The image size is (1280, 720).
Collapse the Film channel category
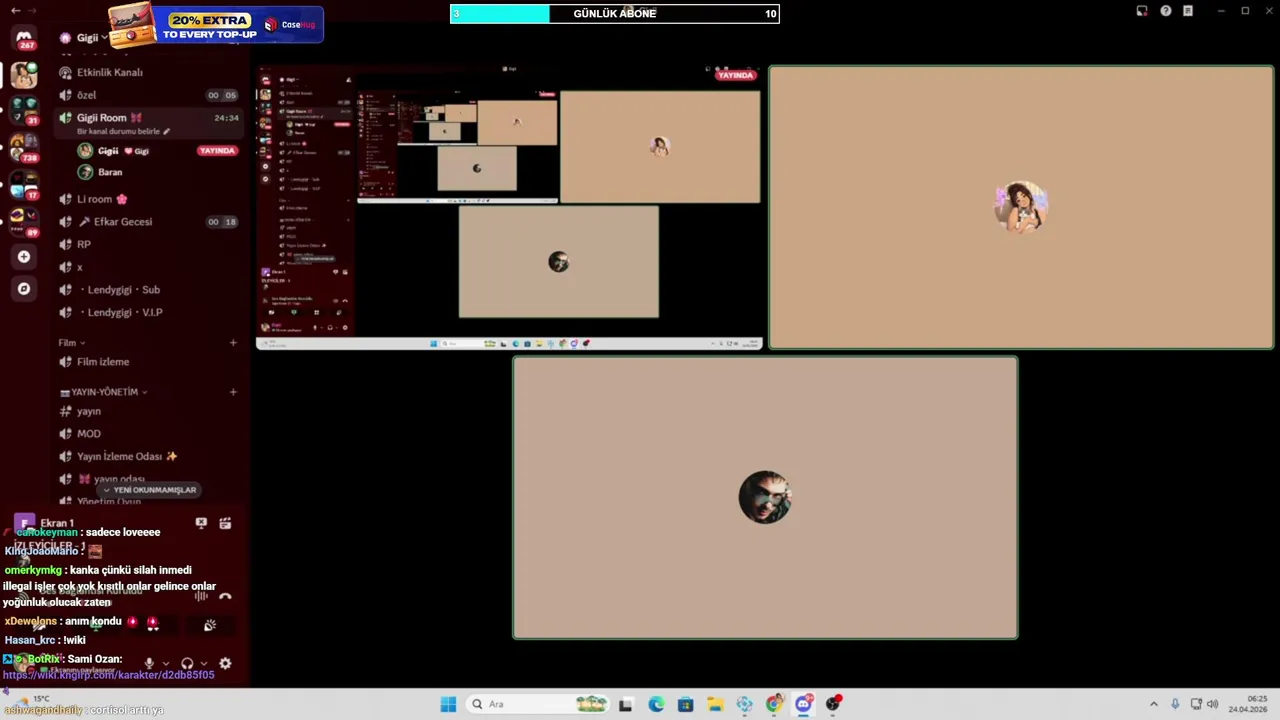[x=71, y=343]
